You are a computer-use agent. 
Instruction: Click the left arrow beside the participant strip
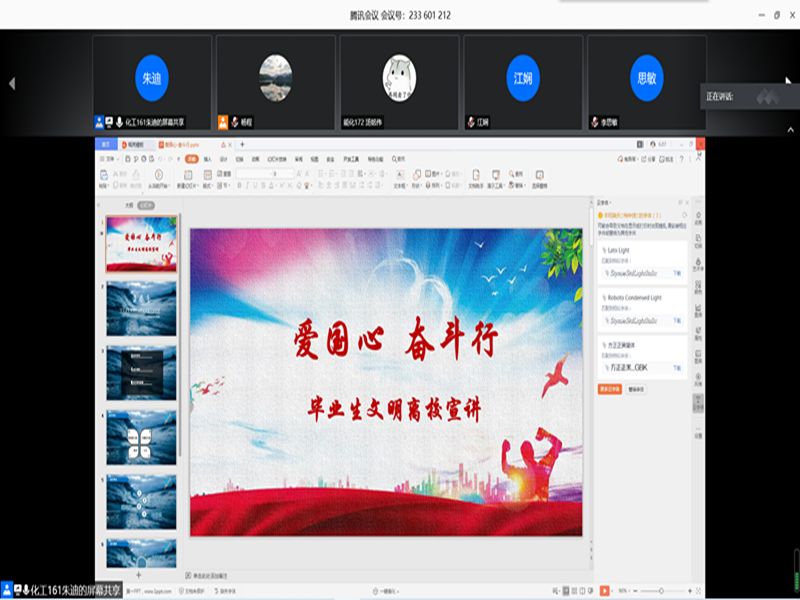pyautogui.click(x=12, y=84)
